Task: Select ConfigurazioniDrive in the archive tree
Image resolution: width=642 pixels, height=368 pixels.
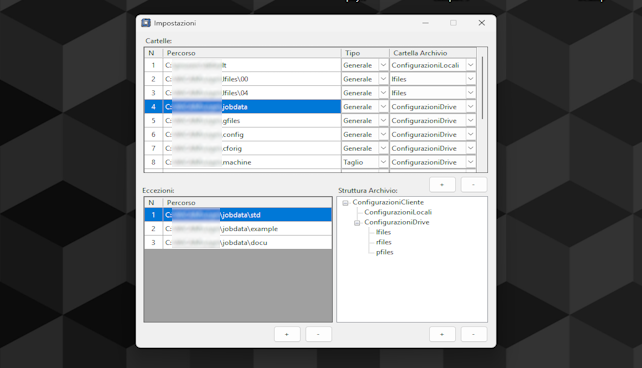Action: point(397,222)
